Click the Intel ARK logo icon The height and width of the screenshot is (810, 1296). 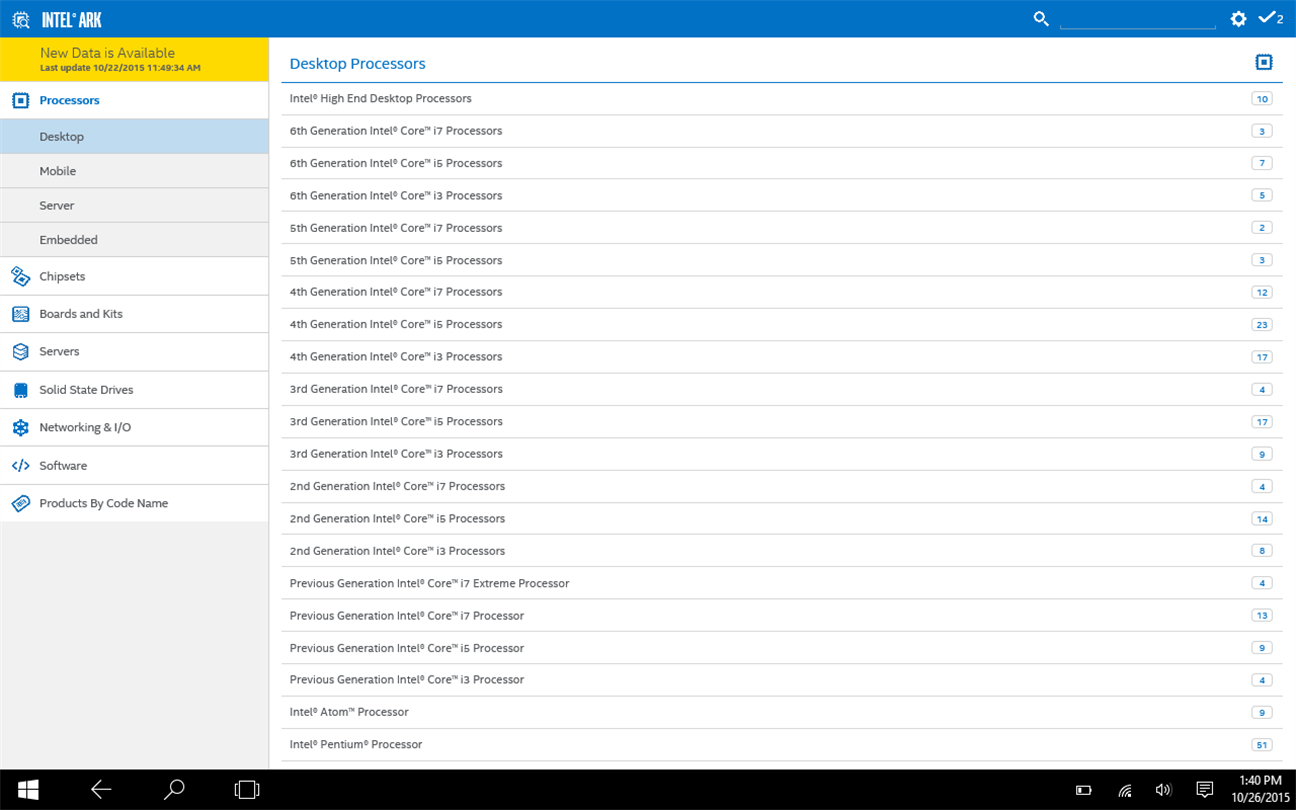[x=20, y=19]
